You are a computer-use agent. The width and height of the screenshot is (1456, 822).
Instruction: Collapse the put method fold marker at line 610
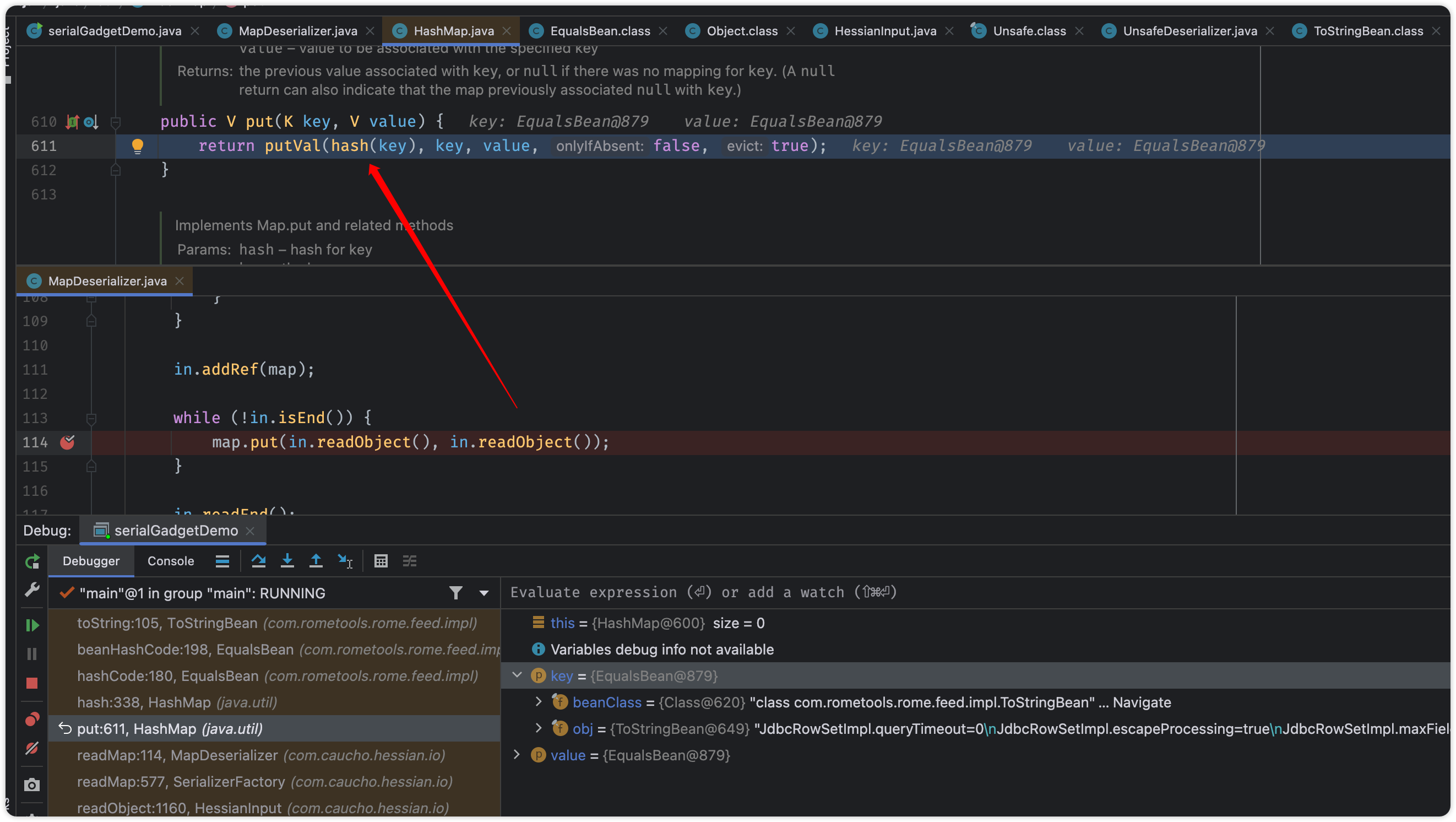point(115,122)
